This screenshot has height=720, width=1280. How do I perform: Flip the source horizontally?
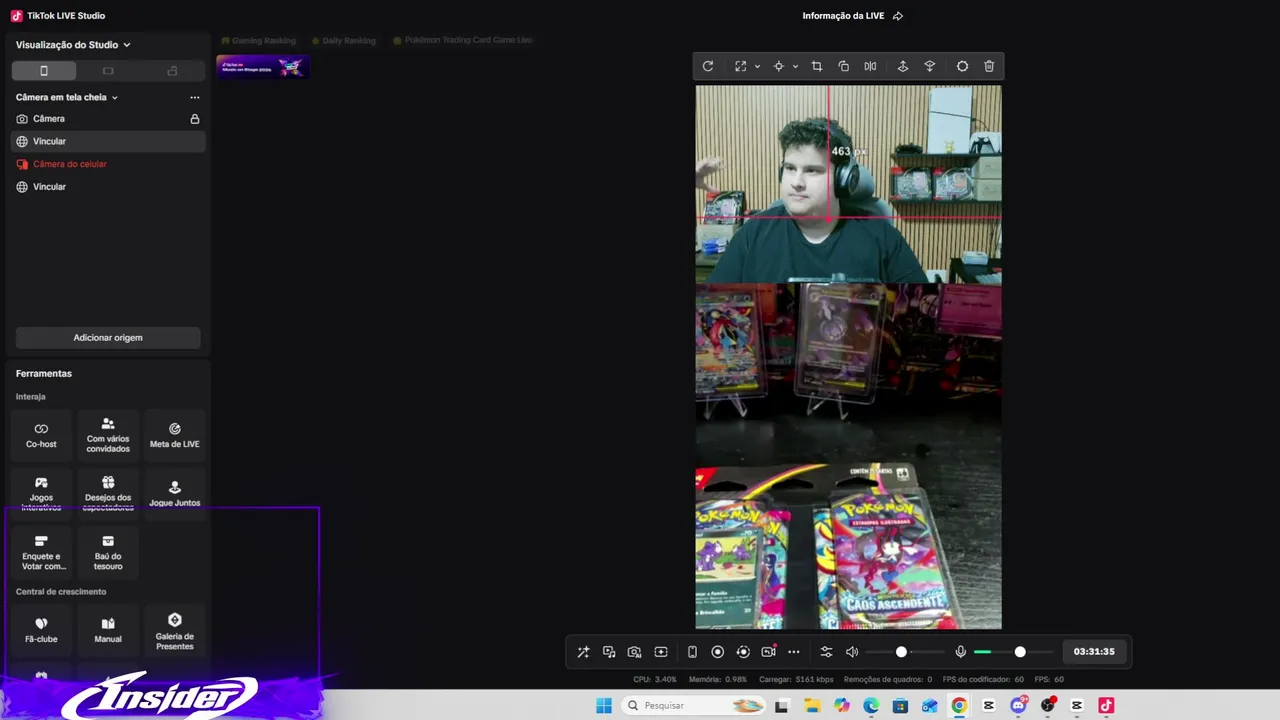pyautogui.click(x=870, y=66)
